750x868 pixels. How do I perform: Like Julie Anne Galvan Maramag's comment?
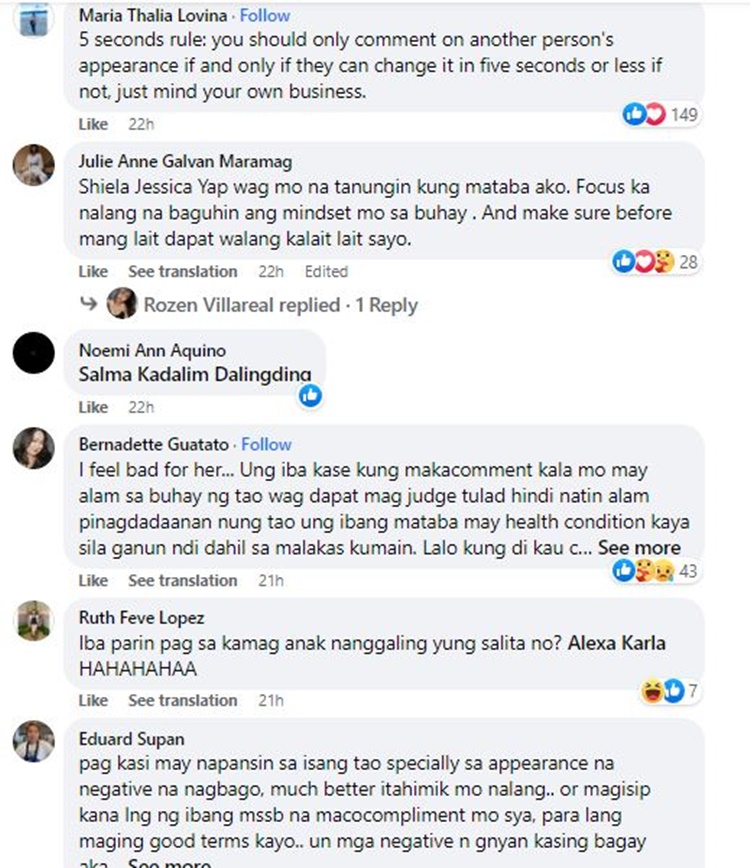coord(93,271)
